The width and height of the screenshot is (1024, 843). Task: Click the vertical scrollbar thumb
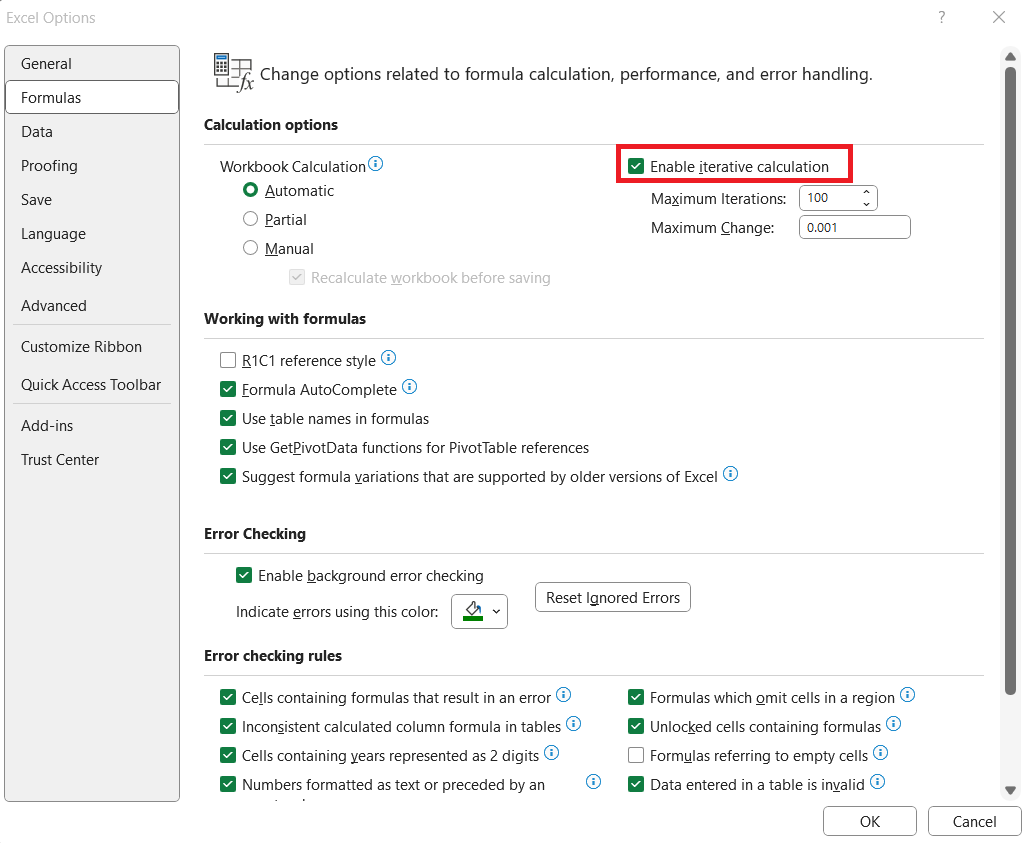coord(1010,381)
